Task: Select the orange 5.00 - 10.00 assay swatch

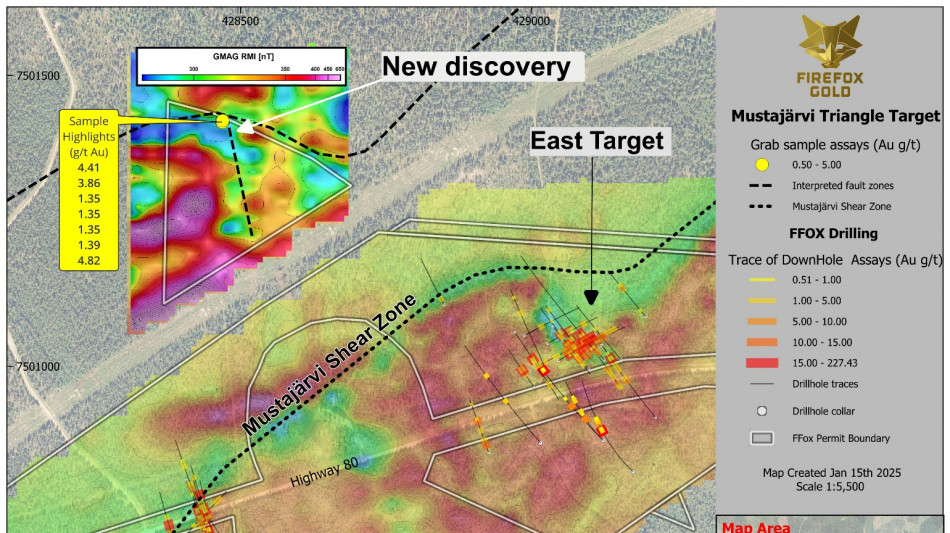Action: click(762, 321)
